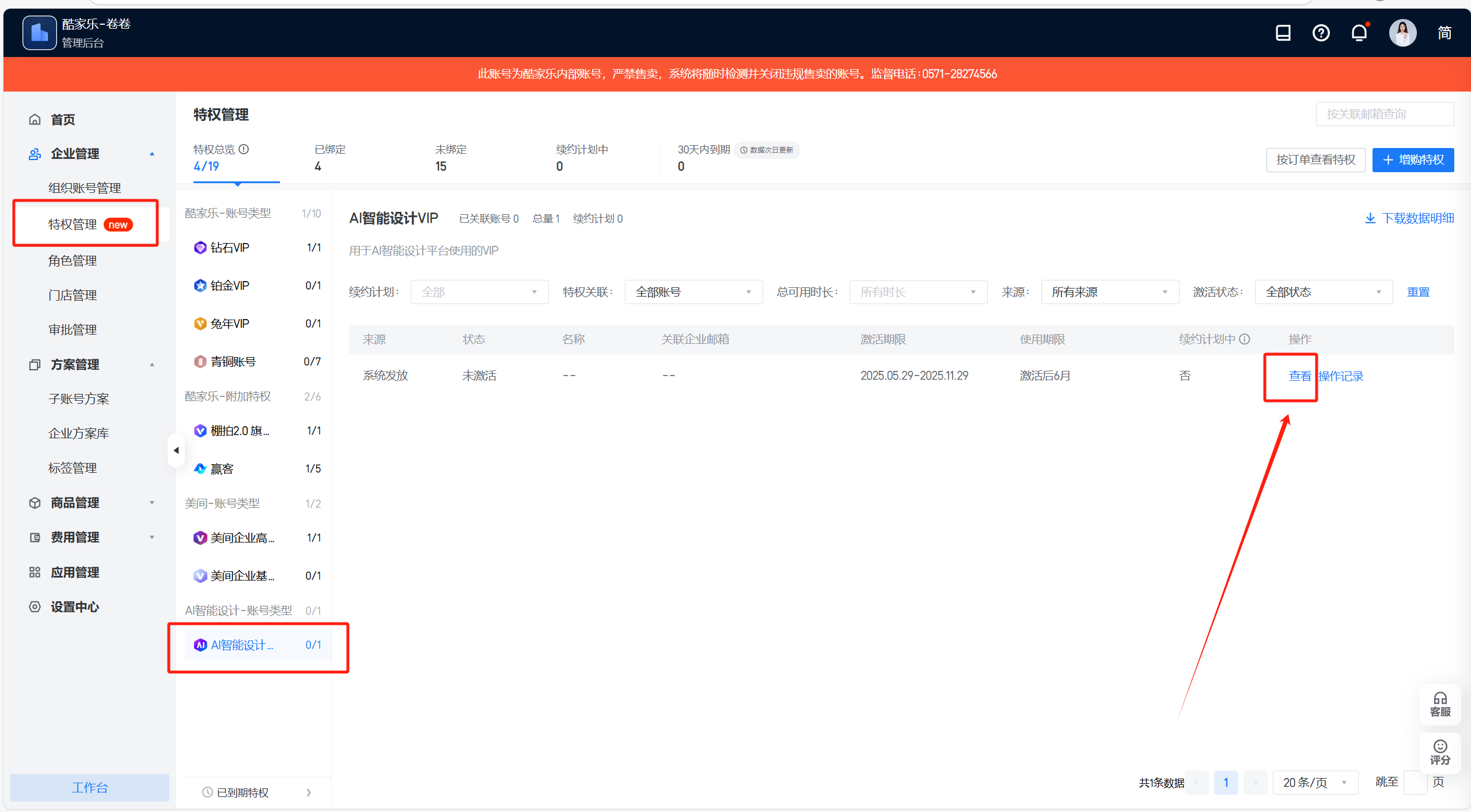Screen dimensions: 1471x812
Task: Click the 特权总览 info icon
Action: coord(244,149)
